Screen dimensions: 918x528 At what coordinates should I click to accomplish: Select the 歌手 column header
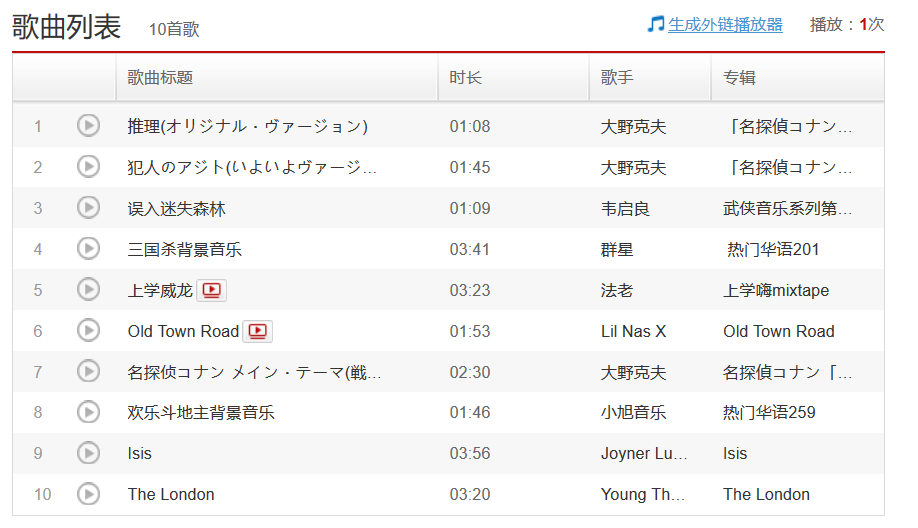(x=617, y=77)
